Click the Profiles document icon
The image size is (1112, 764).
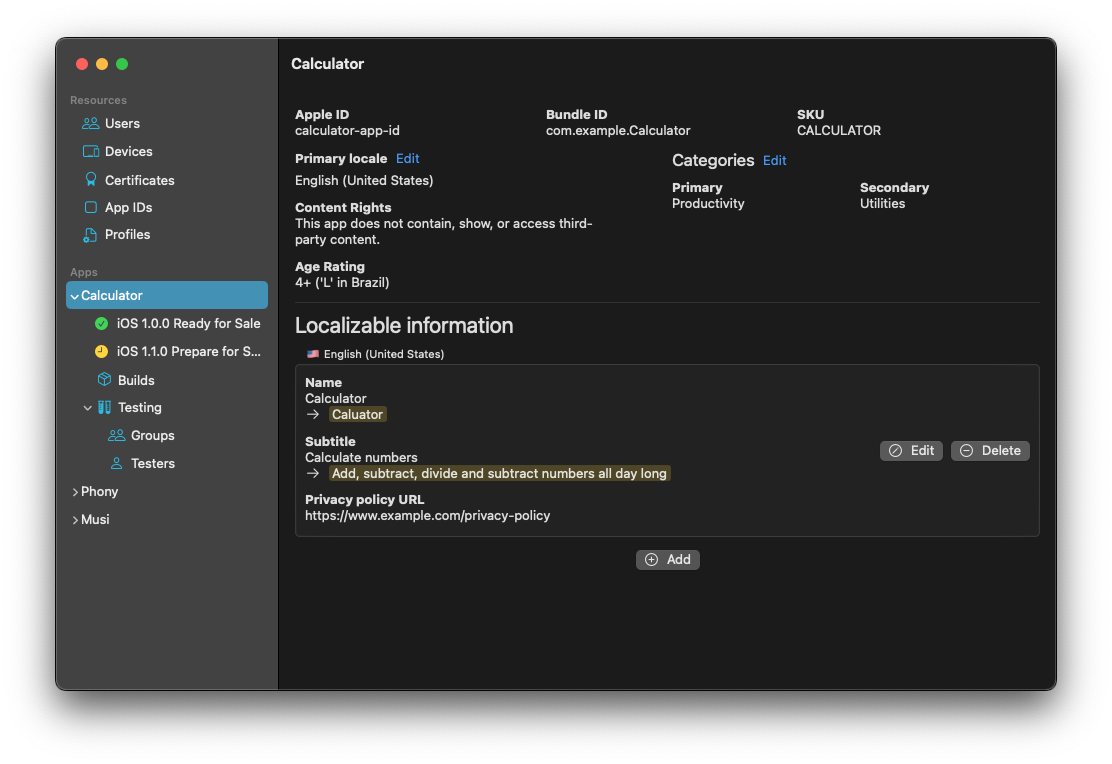(x=90, y=235)
